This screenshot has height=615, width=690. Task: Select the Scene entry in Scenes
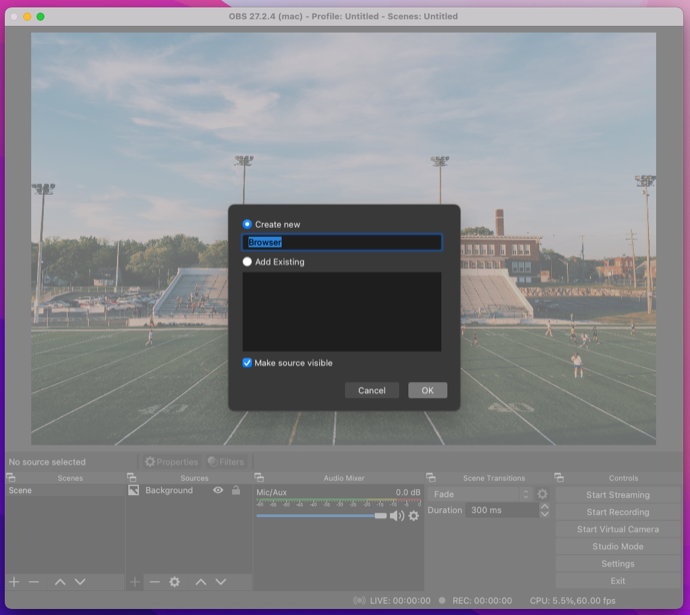[65, 491]
